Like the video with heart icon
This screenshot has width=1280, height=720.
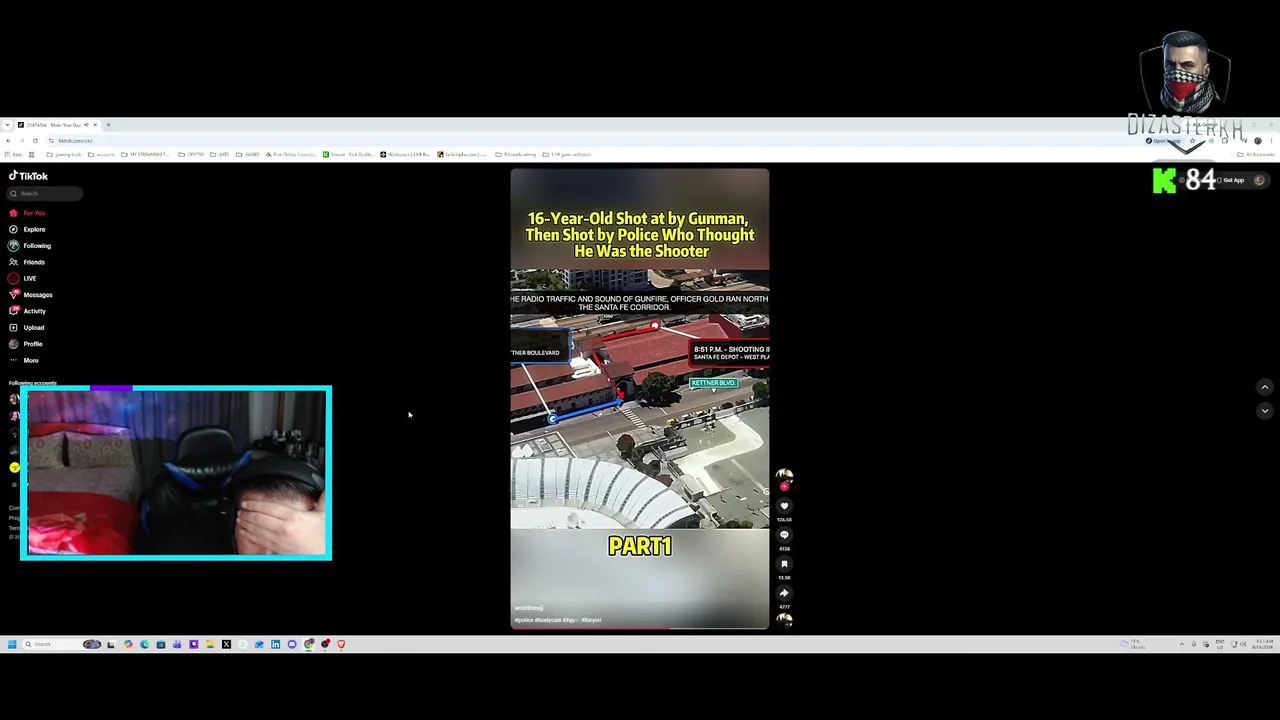(x=784, y=506)
